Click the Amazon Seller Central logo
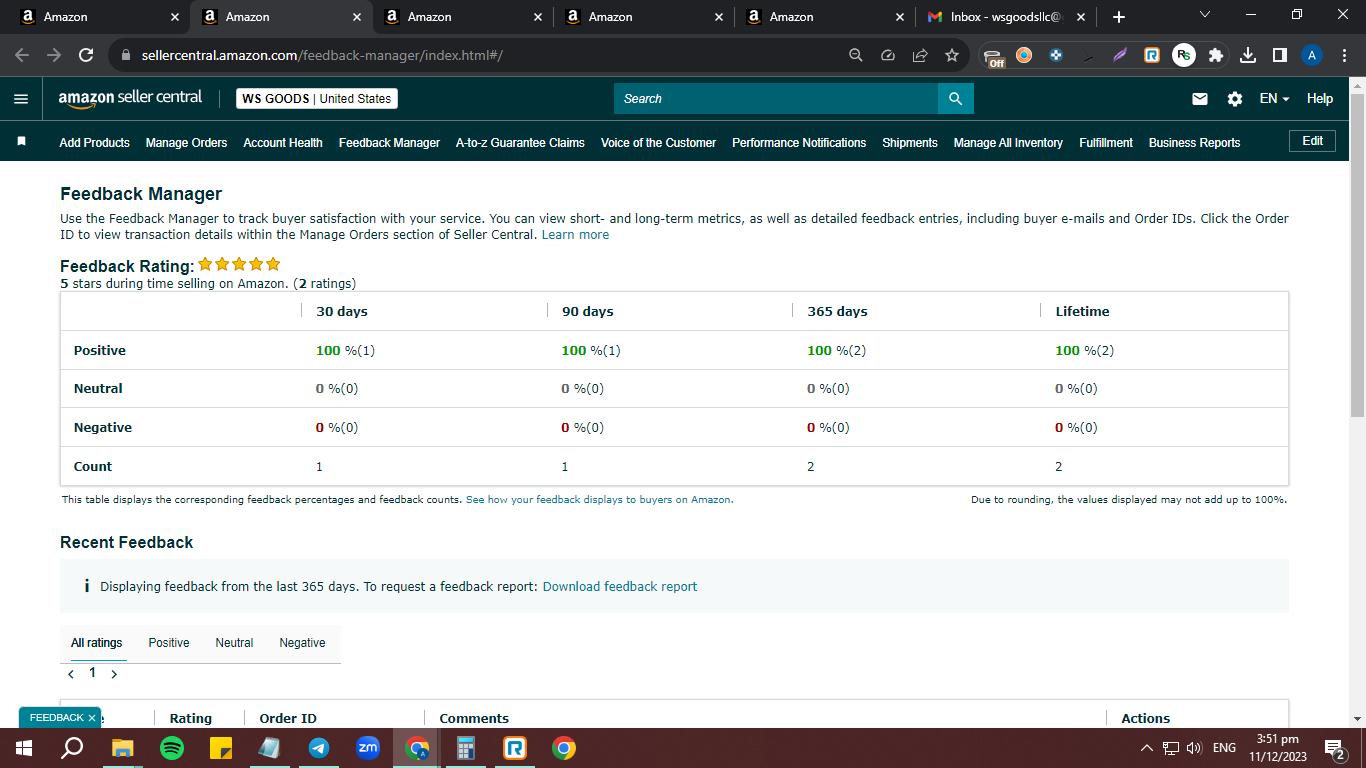Screen dimensions: 1366x768 pyautogui.click(x=130, y=98)
